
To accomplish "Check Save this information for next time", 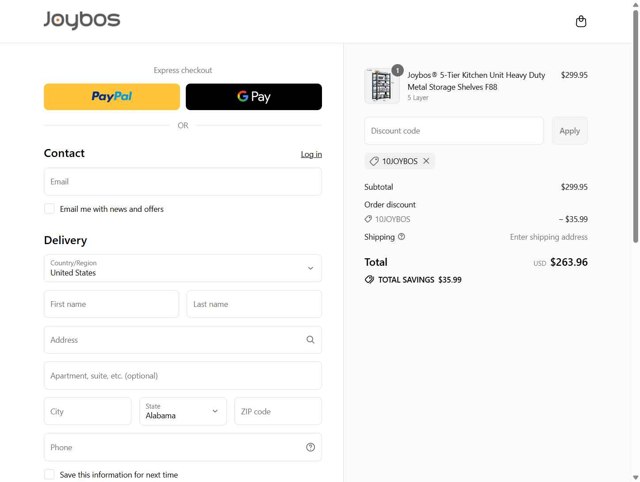I will point(49,475).
